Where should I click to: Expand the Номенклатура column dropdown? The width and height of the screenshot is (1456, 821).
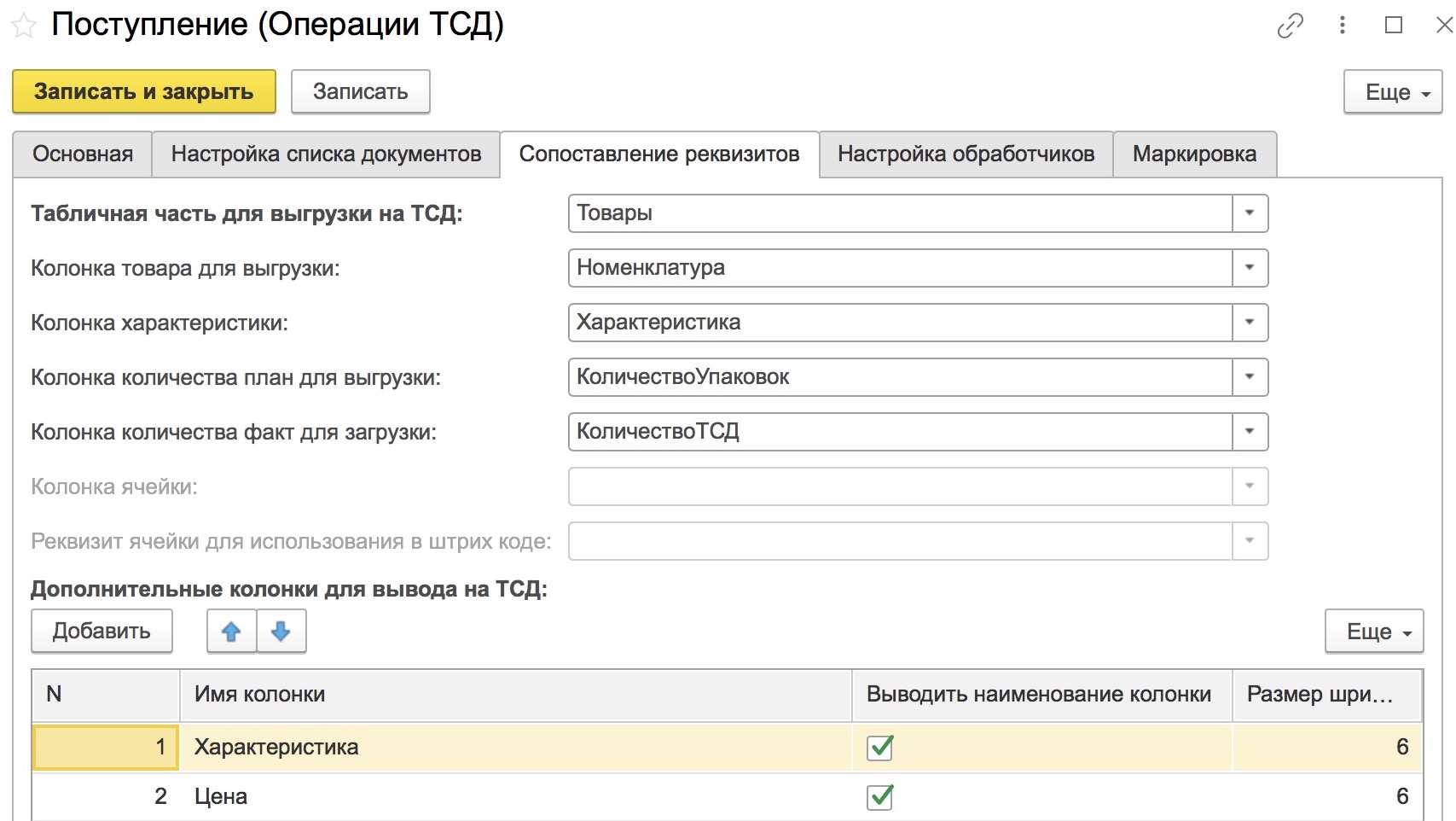click(x=1250, y=268)
